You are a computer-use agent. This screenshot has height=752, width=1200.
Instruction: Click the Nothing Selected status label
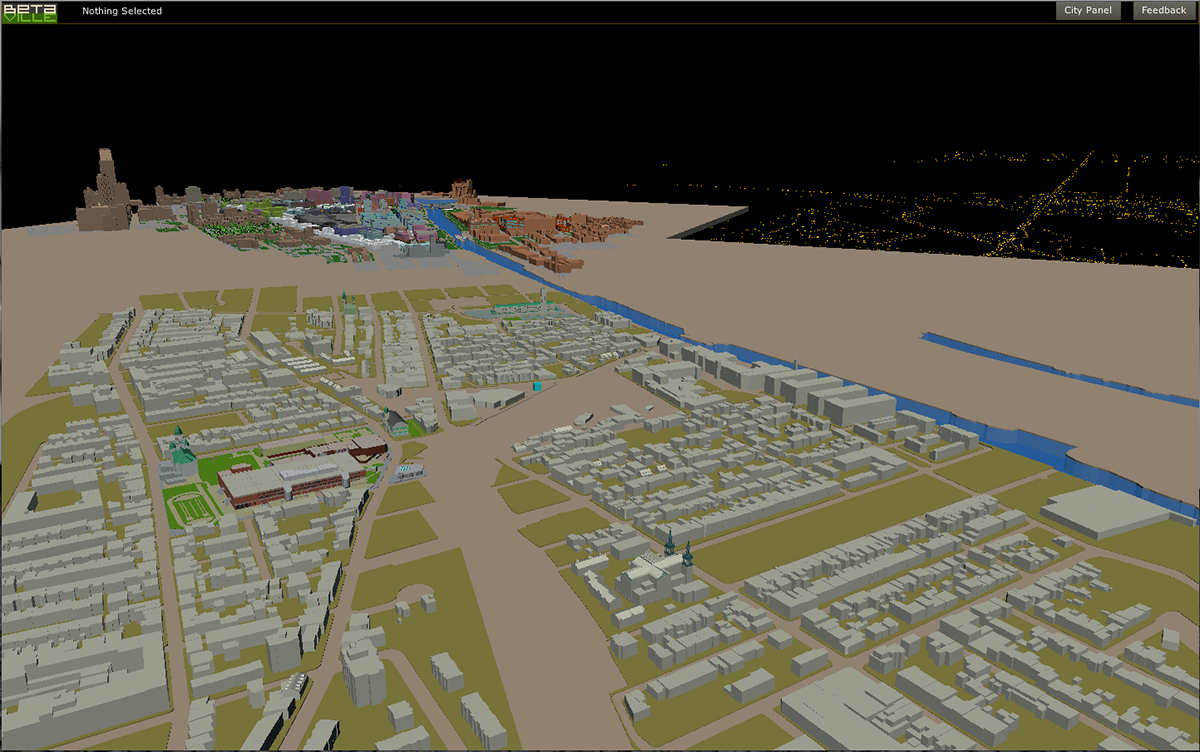point(122,11)
